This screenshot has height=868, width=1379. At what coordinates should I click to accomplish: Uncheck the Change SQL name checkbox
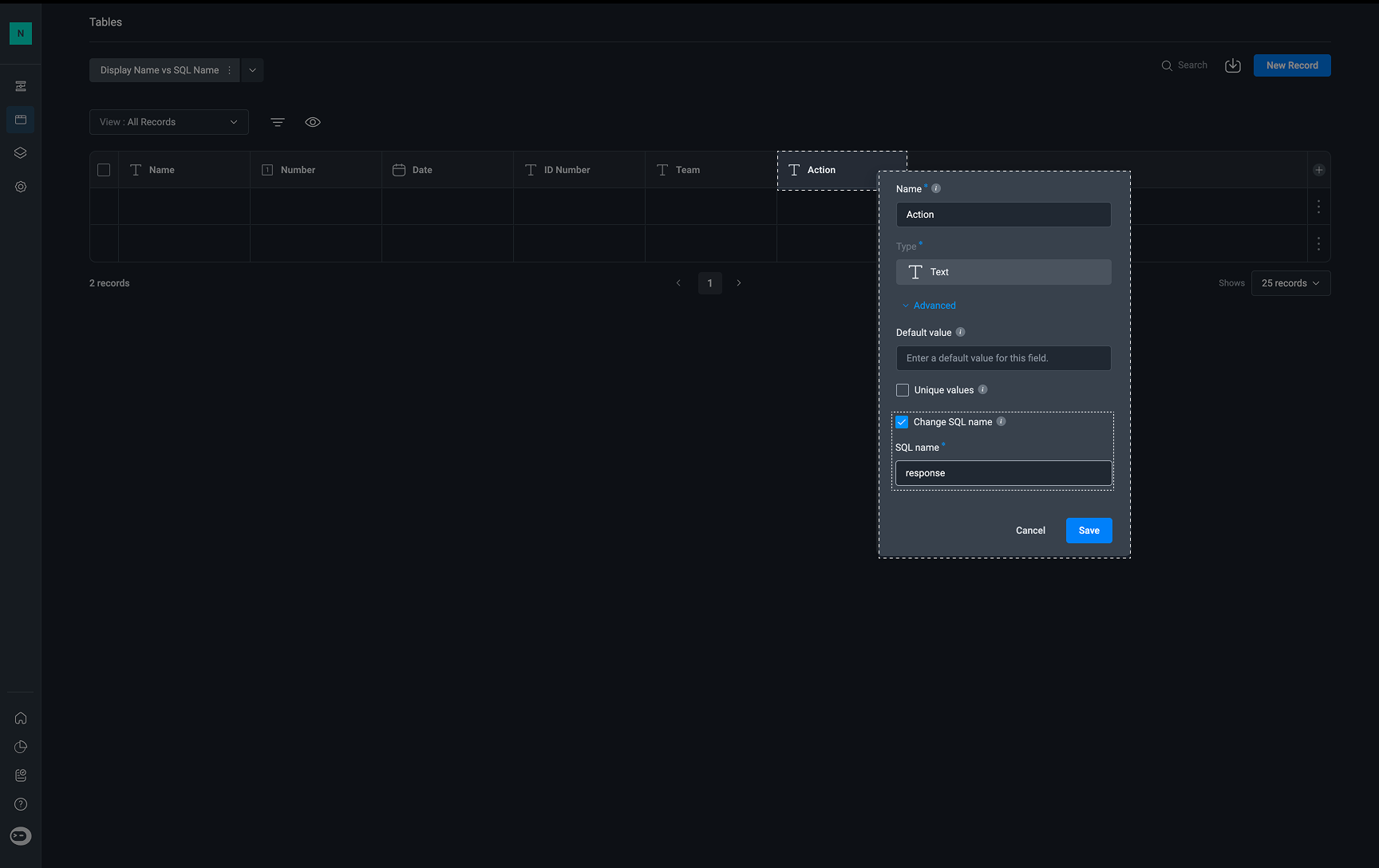click(x=902, y=422)
